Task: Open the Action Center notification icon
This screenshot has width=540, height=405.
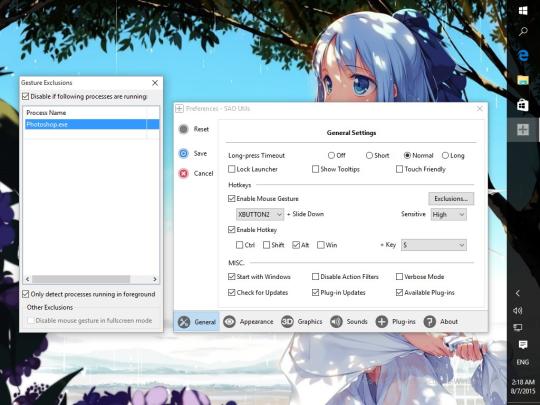Action: tap(523, 344)
